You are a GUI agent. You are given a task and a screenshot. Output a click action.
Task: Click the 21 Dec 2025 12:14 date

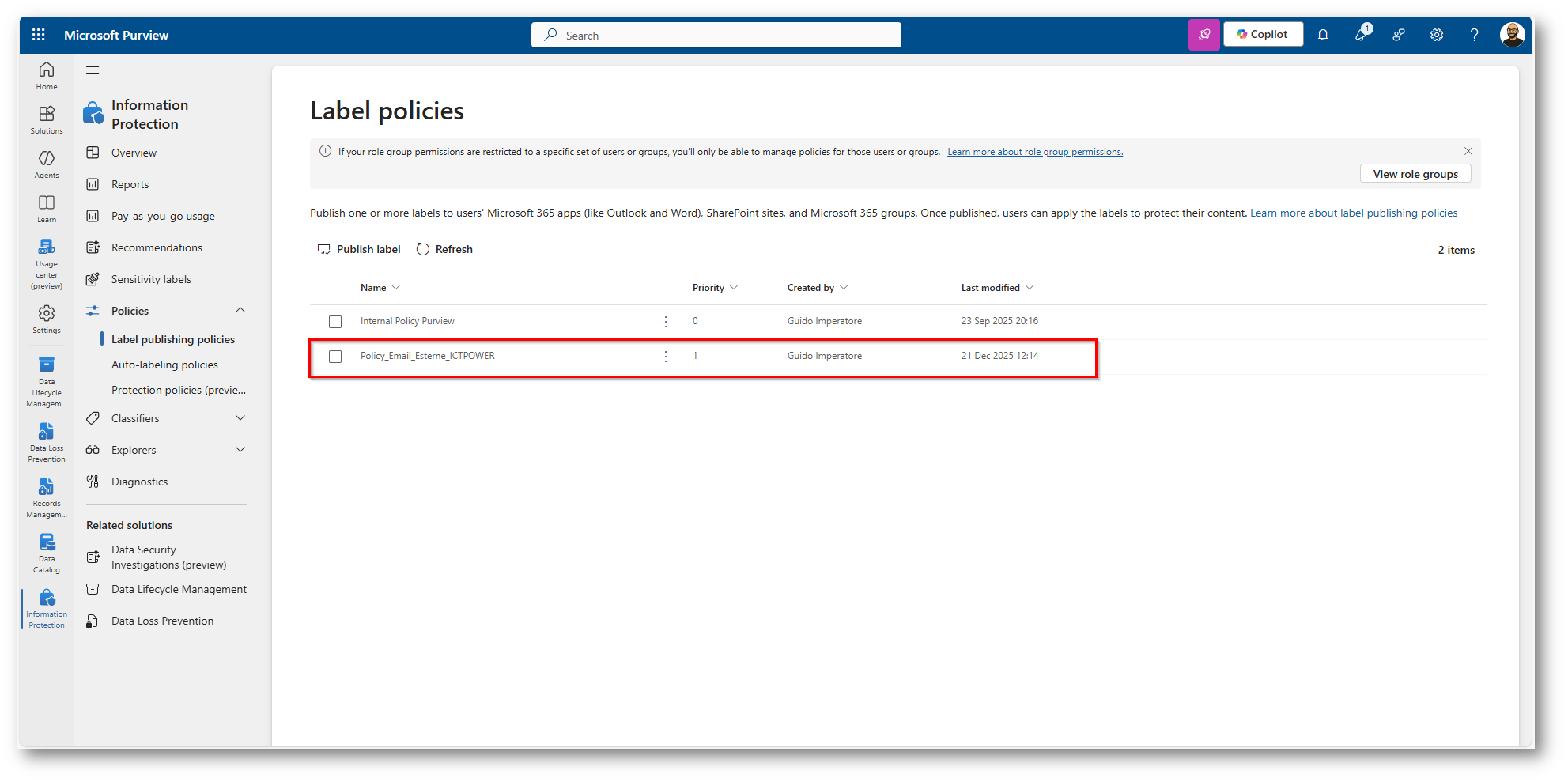(1000, 356)
